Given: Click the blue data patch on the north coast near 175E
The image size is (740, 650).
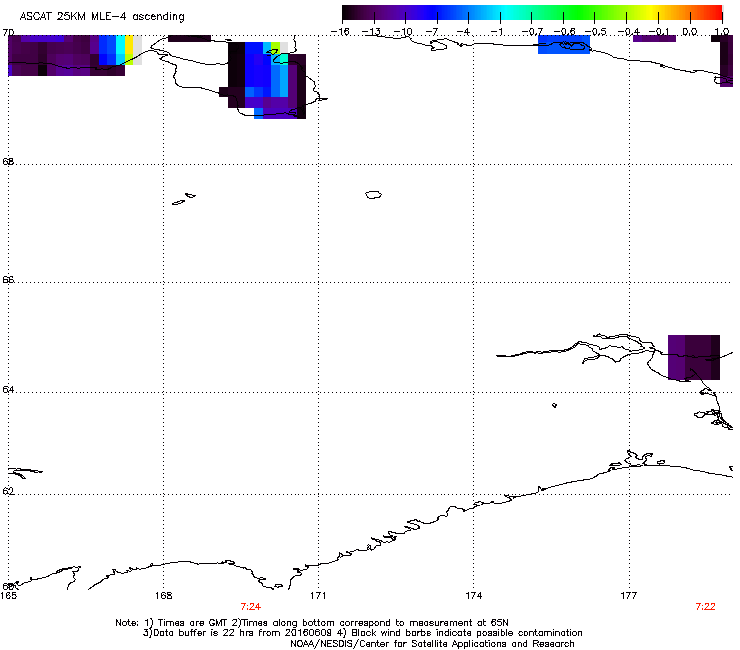Looking at the screenshot, I should click(564, 45).
